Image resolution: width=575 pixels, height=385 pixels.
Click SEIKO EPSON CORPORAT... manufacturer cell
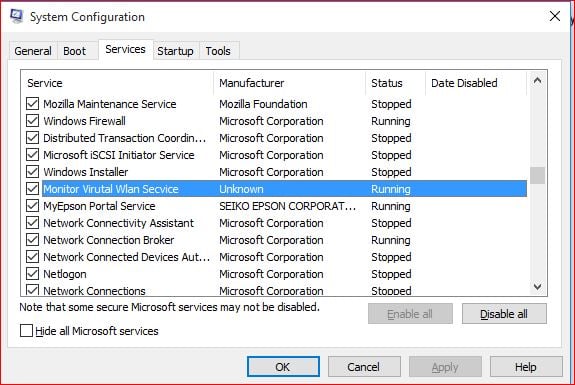[288, 206]
